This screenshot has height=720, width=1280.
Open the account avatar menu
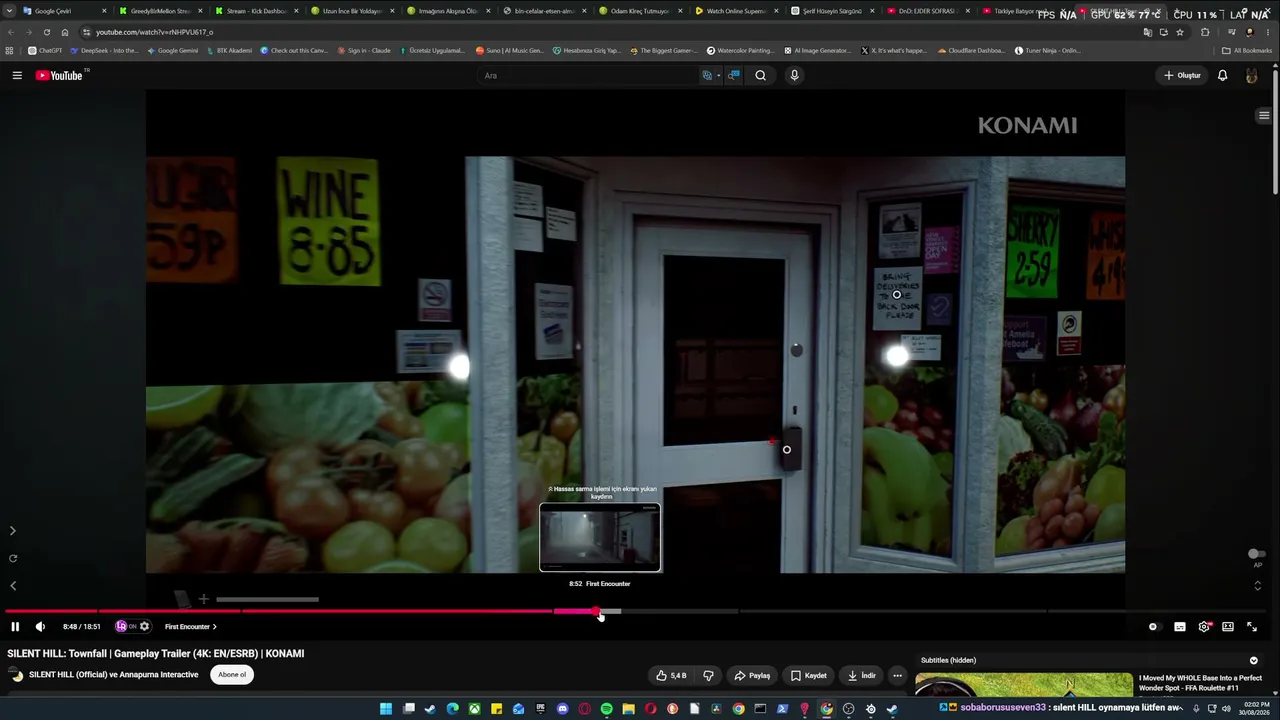(x=1251, y=75)
